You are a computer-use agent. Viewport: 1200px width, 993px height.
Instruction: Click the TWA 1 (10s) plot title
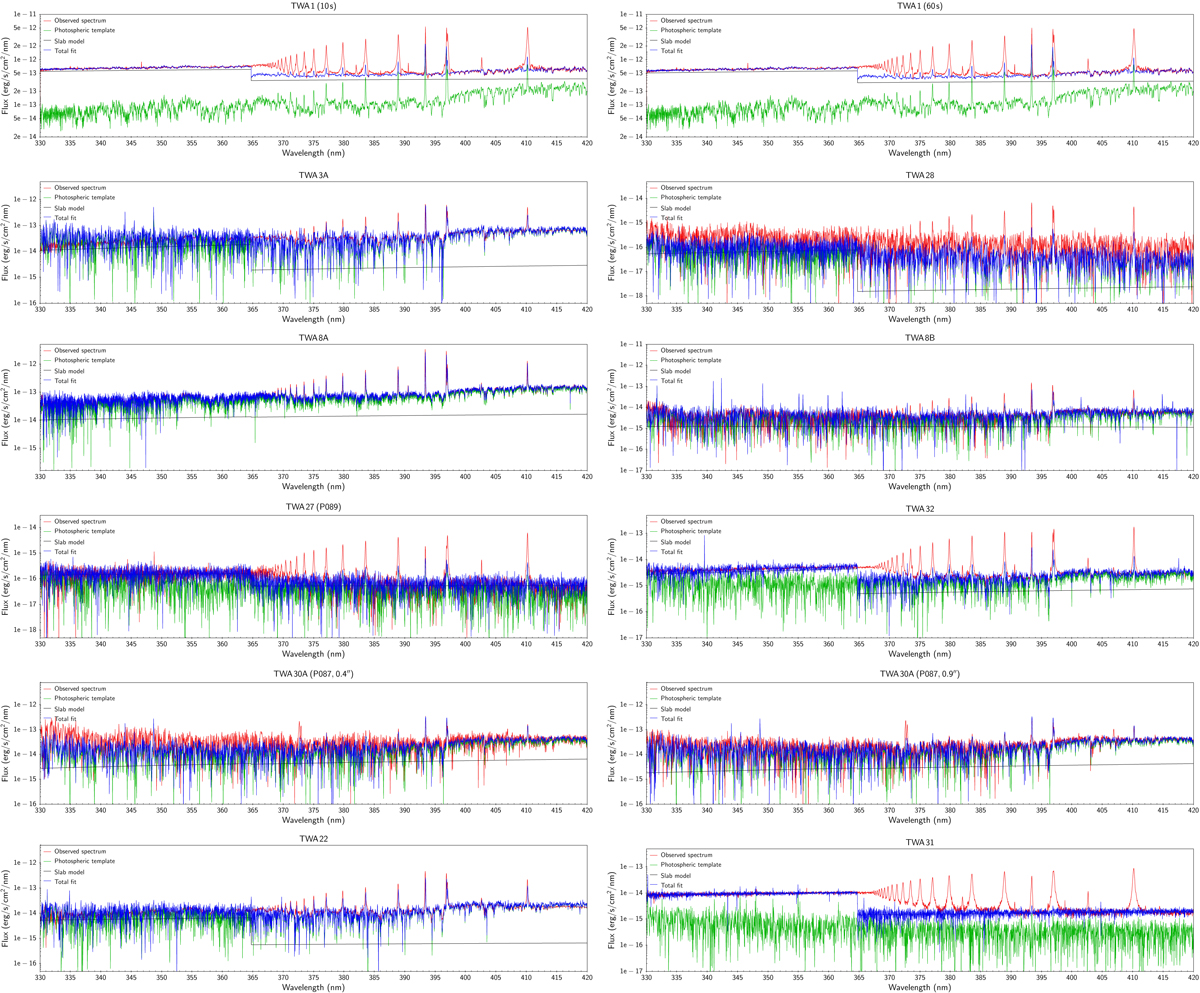[x=313, y=7]
